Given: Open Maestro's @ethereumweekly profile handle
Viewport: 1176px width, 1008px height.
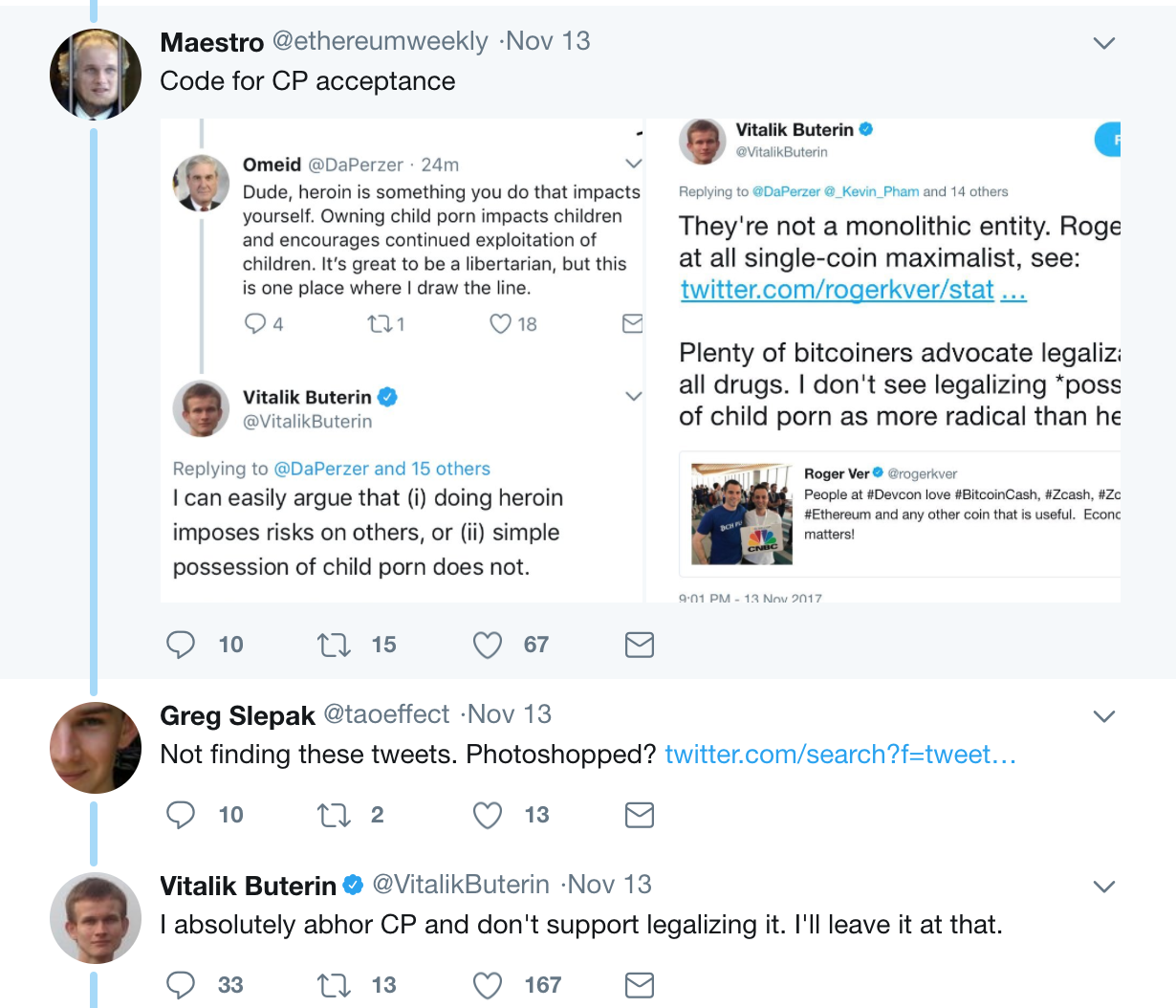Looking at the screenshot, I should pyautogui.click(x=381, y=41).
